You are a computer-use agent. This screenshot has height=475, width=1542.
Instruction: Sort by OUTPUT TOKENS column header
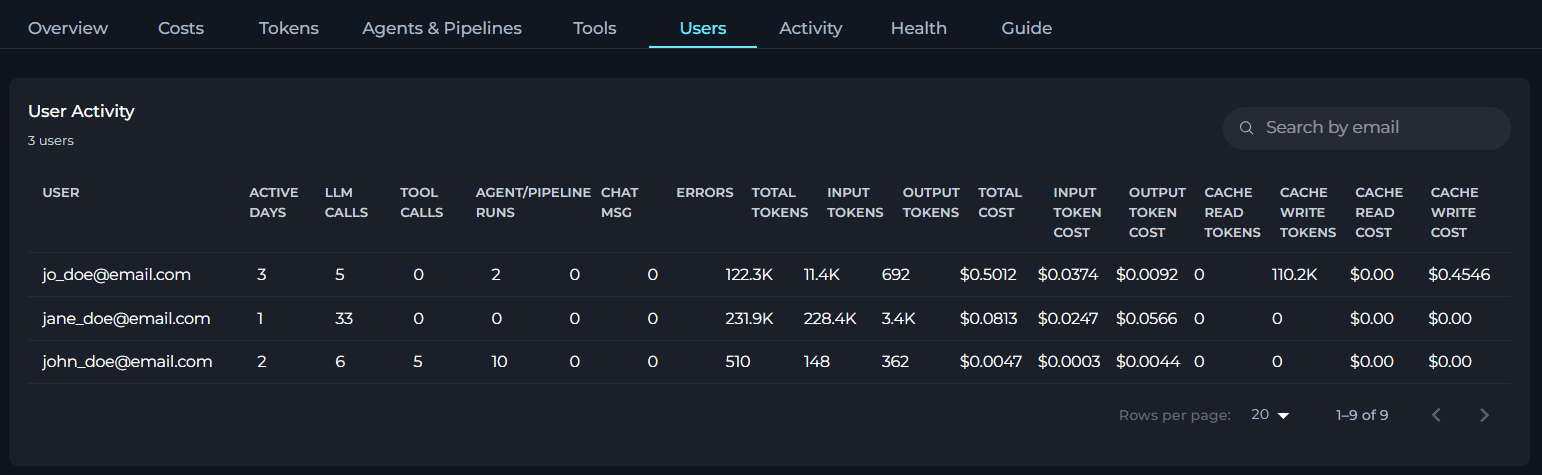click(931, 202)
